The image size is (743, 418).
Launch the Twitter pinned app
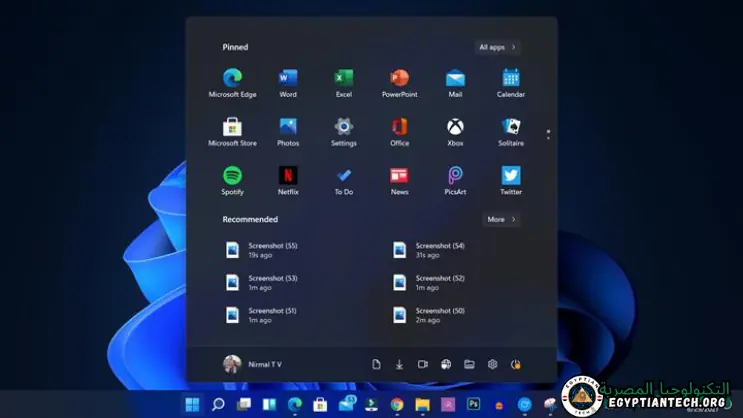pyautogui.click(x=511, y=176)
